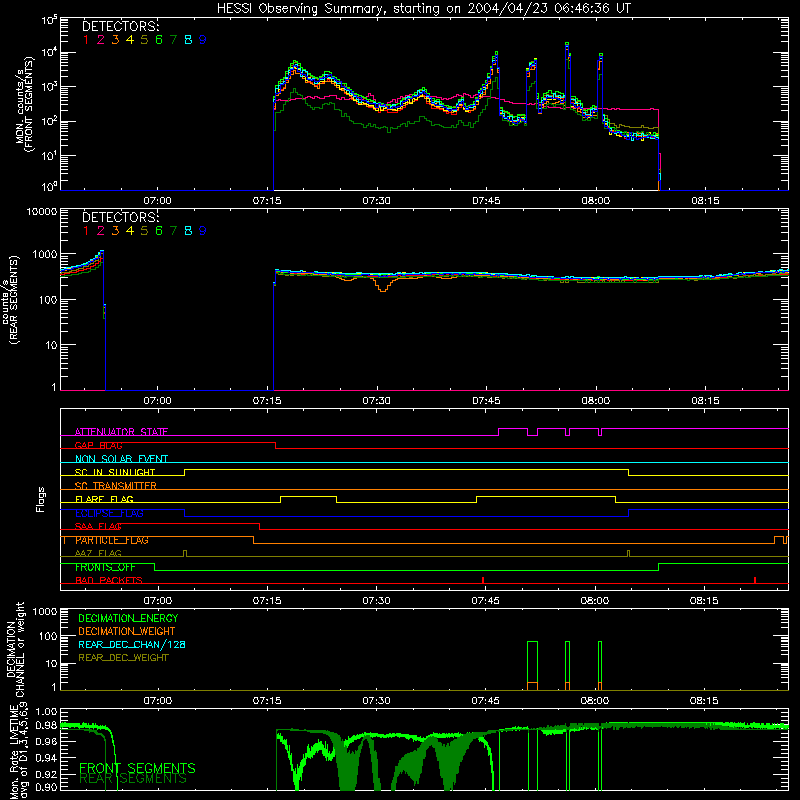Click the PARTICLE_FLAG label
800x800 pixels.
tap(112, 540)
